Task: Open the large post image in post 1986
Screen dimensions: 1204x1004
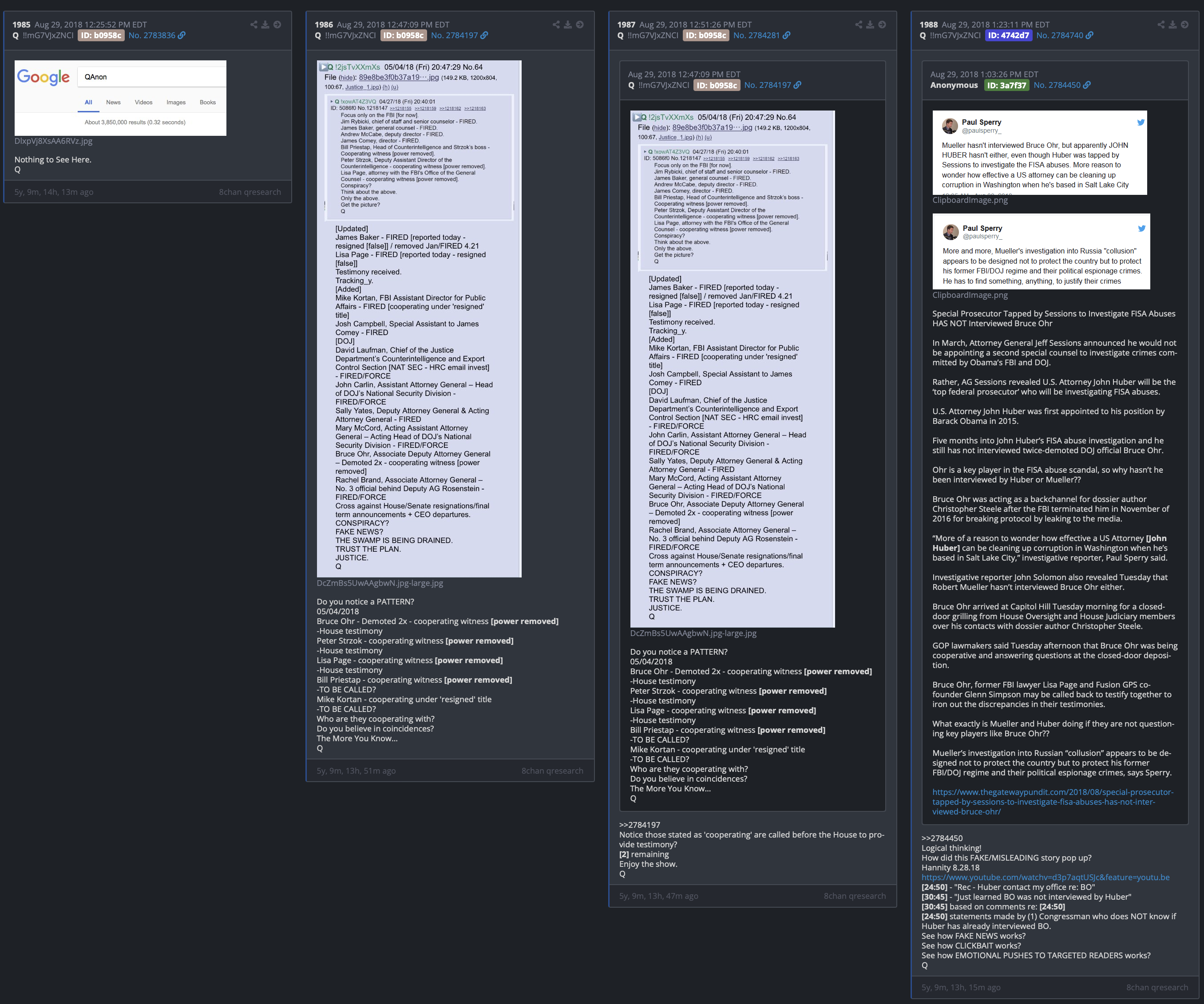Action: tap(419, 319)
